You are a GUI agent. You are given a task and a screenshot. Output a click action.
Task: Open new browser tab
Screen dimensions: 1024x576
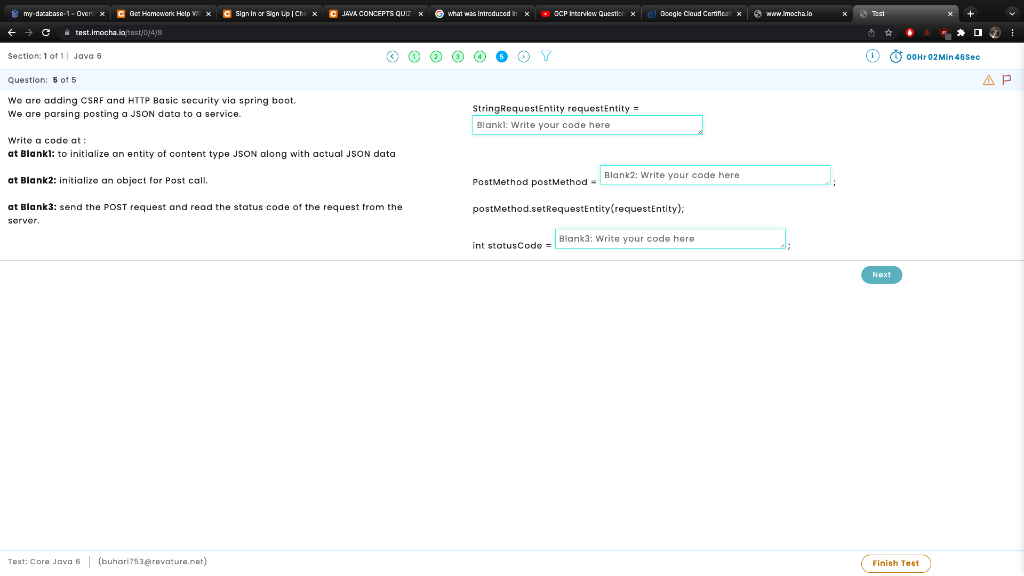tap(970, 14)
